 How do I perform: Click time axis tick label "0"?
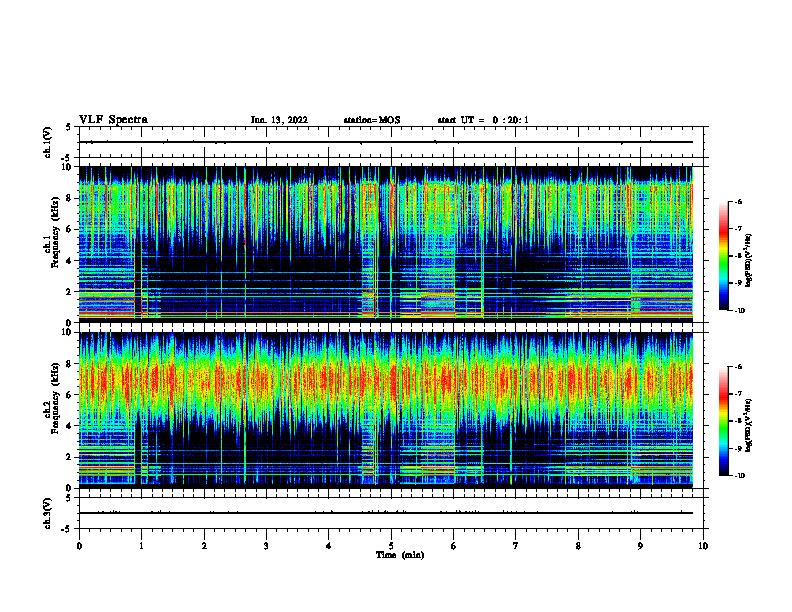[79, 546]
